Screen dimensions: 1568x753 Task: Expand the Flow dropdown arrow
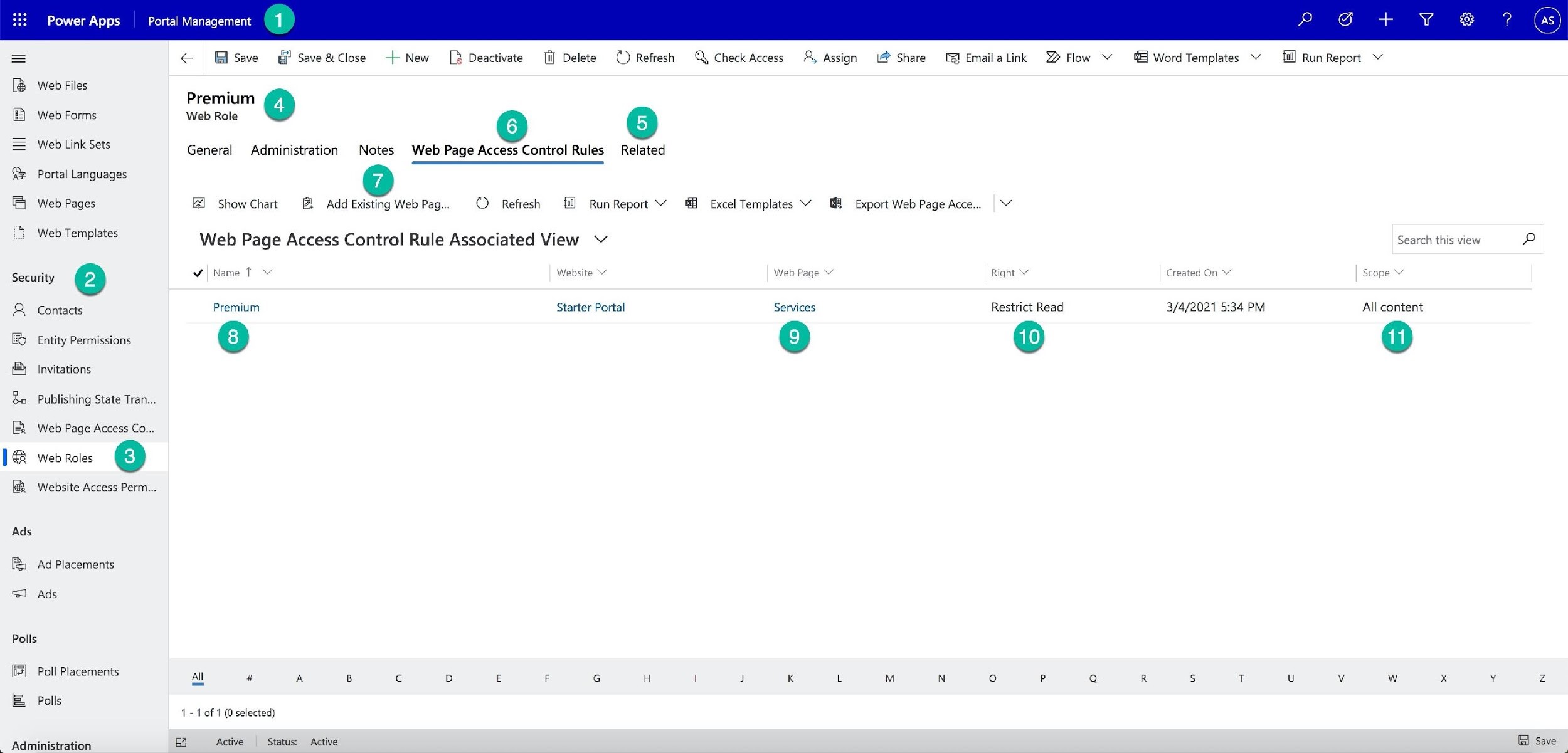click(1107, 57)
